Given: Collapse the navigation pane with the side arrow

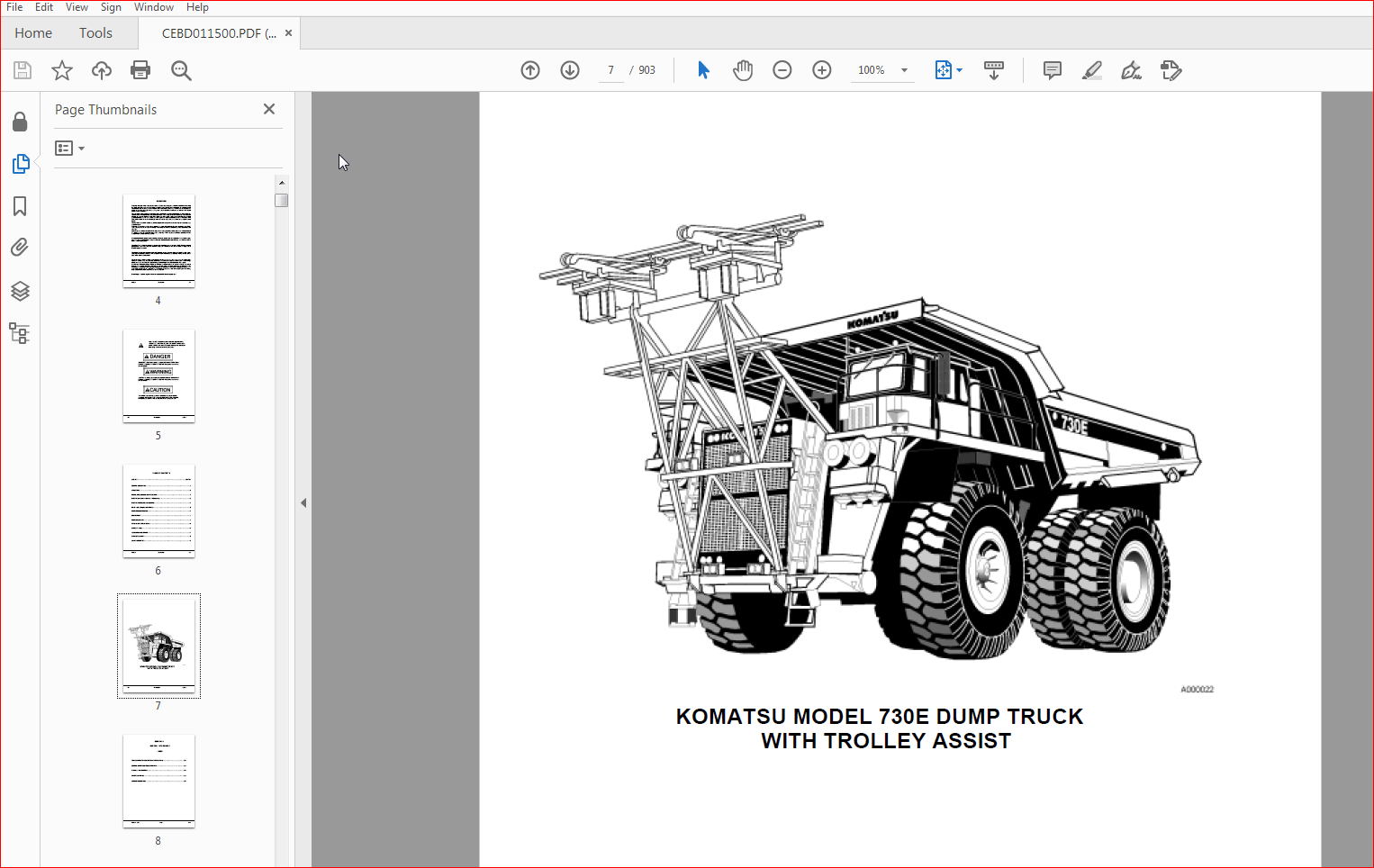Looking at the screenshot, I should pos(303,503).
